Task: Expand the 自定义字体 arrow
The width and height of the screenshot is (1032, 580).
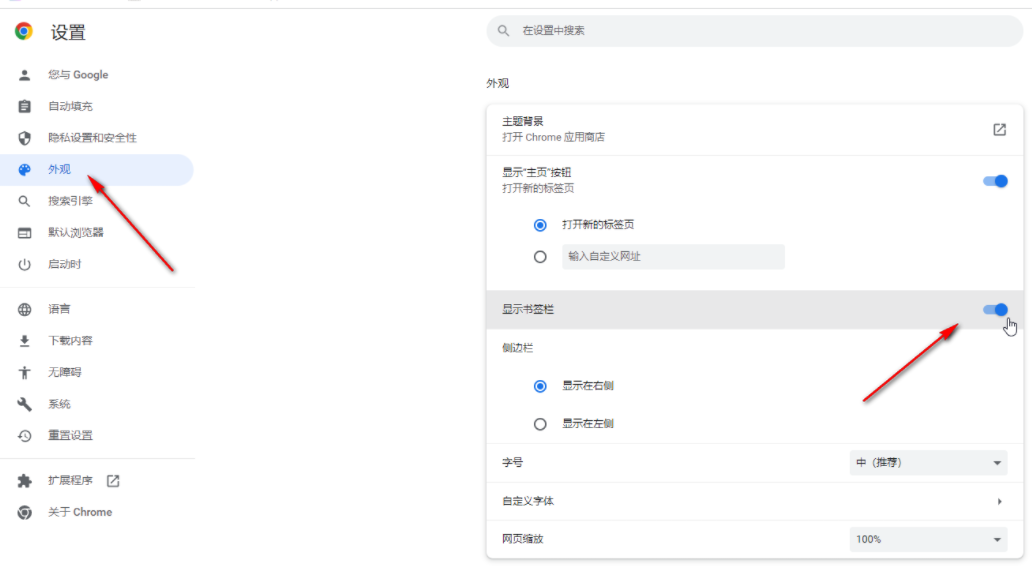Action: point(999,502)
